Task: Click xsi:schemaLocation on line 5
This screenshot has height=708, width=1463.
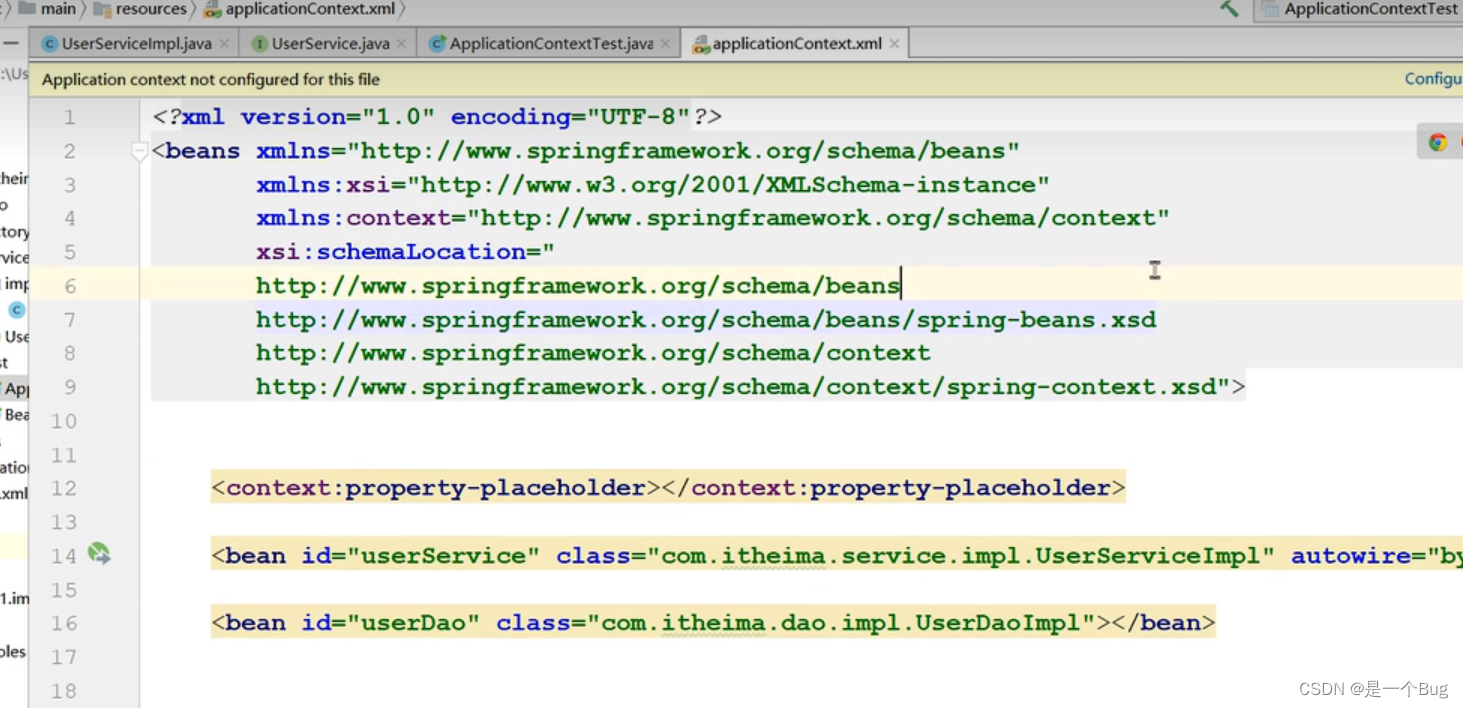Action: tap(405, 252)
